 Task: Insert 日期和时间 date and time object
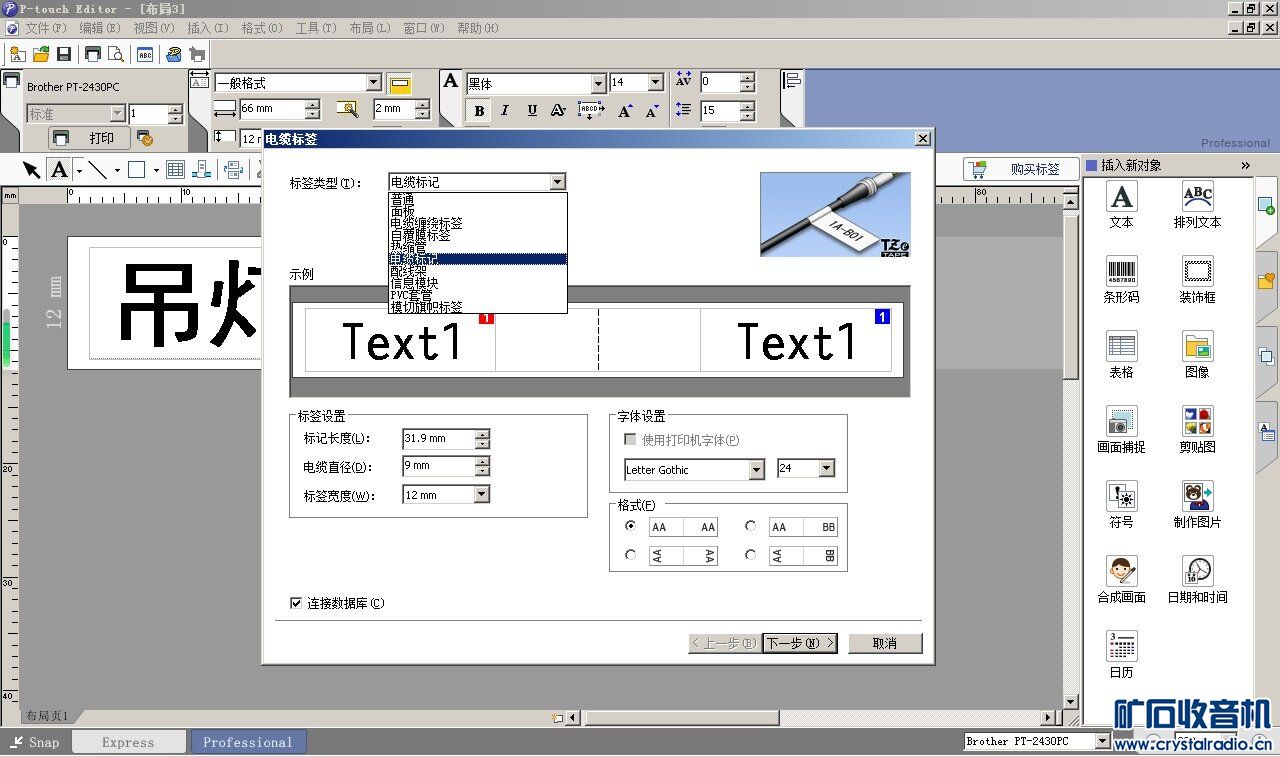click(x=1197, y=572)
